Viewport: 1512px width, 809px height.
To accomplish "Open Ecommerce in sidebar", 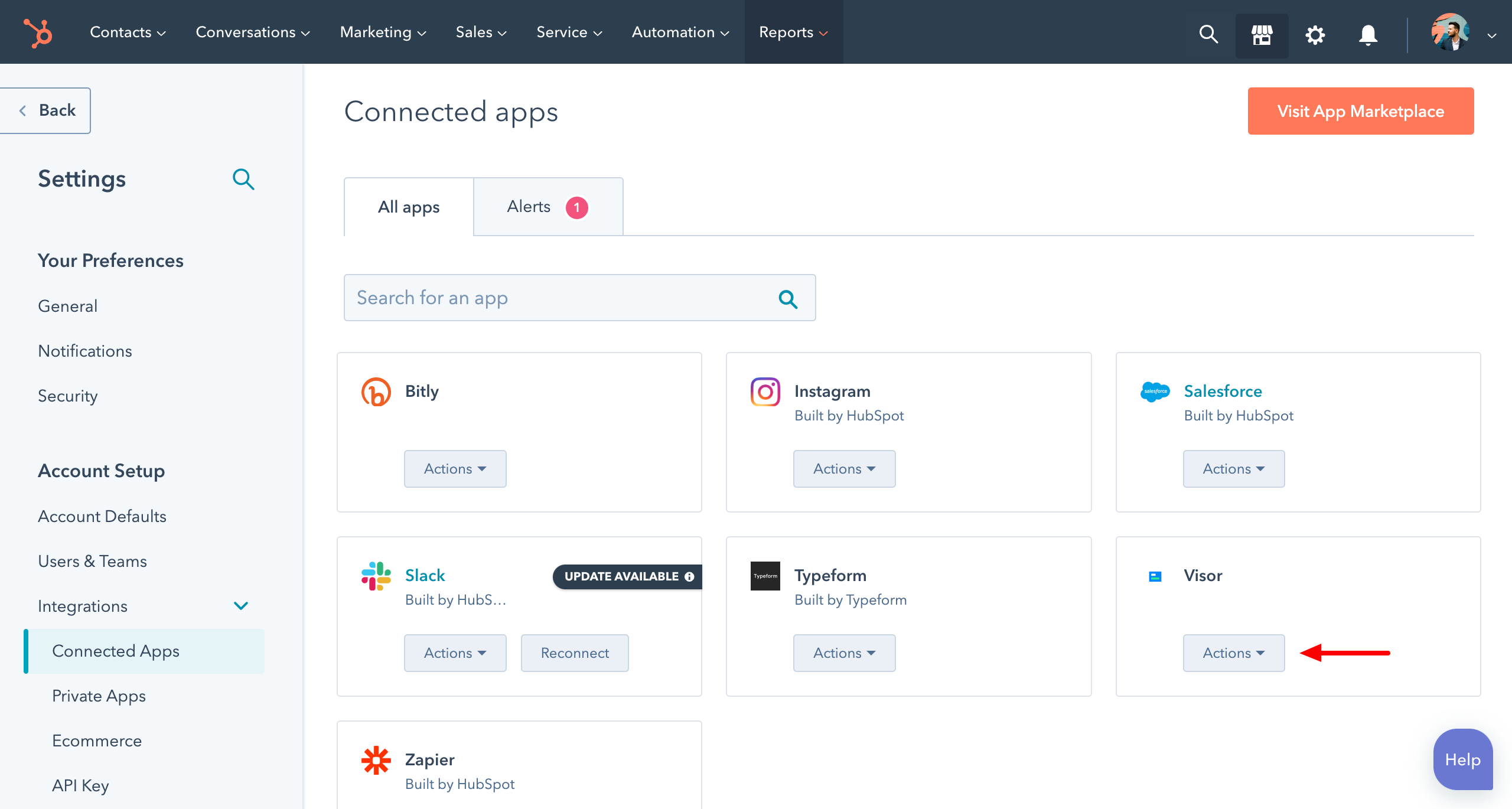I will (x=97, y=741).
